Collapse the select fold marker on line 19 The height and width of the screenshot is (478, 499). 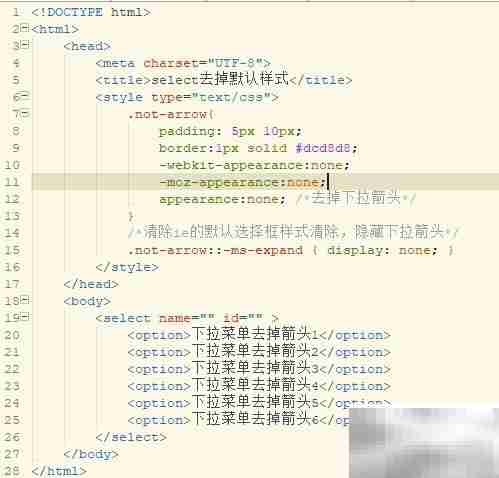(x=25, y=316)
